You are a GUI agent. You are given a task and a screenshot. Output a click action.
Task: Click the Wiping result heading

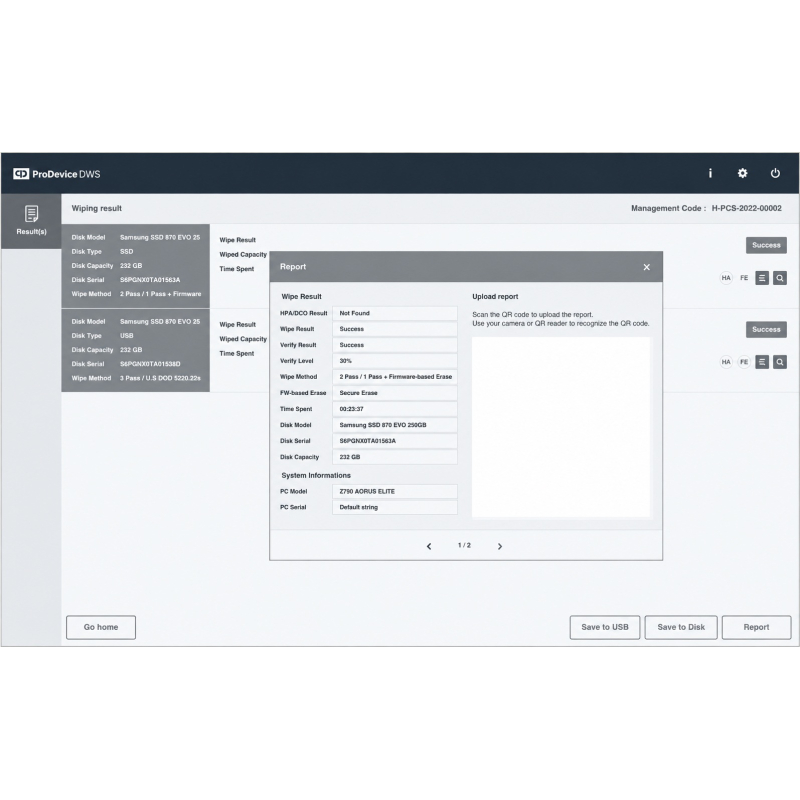(96, 208)
